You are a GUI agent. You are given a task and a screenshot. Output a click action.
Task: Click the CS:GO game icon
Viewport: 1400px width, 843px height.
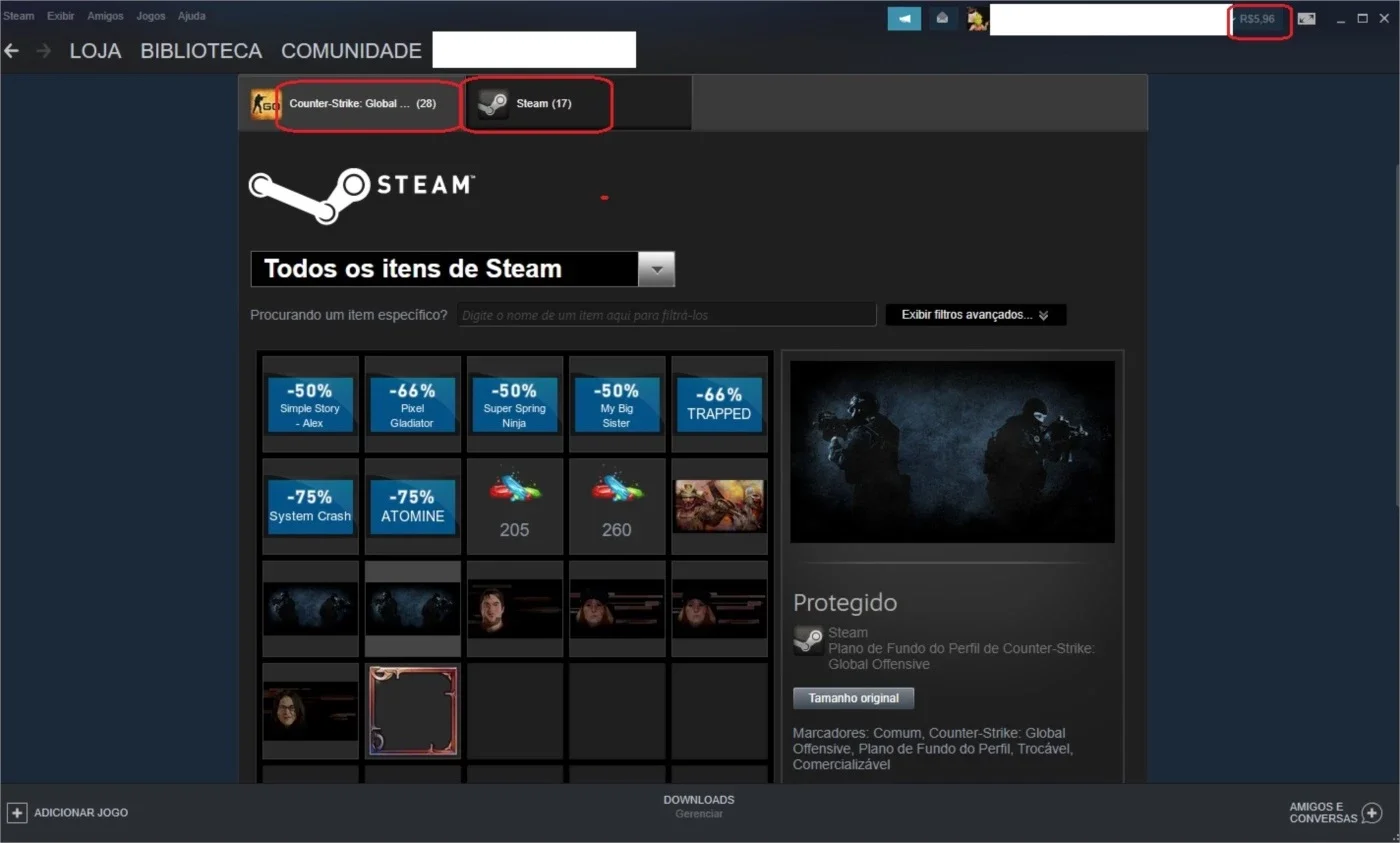[x=265, y=103]
